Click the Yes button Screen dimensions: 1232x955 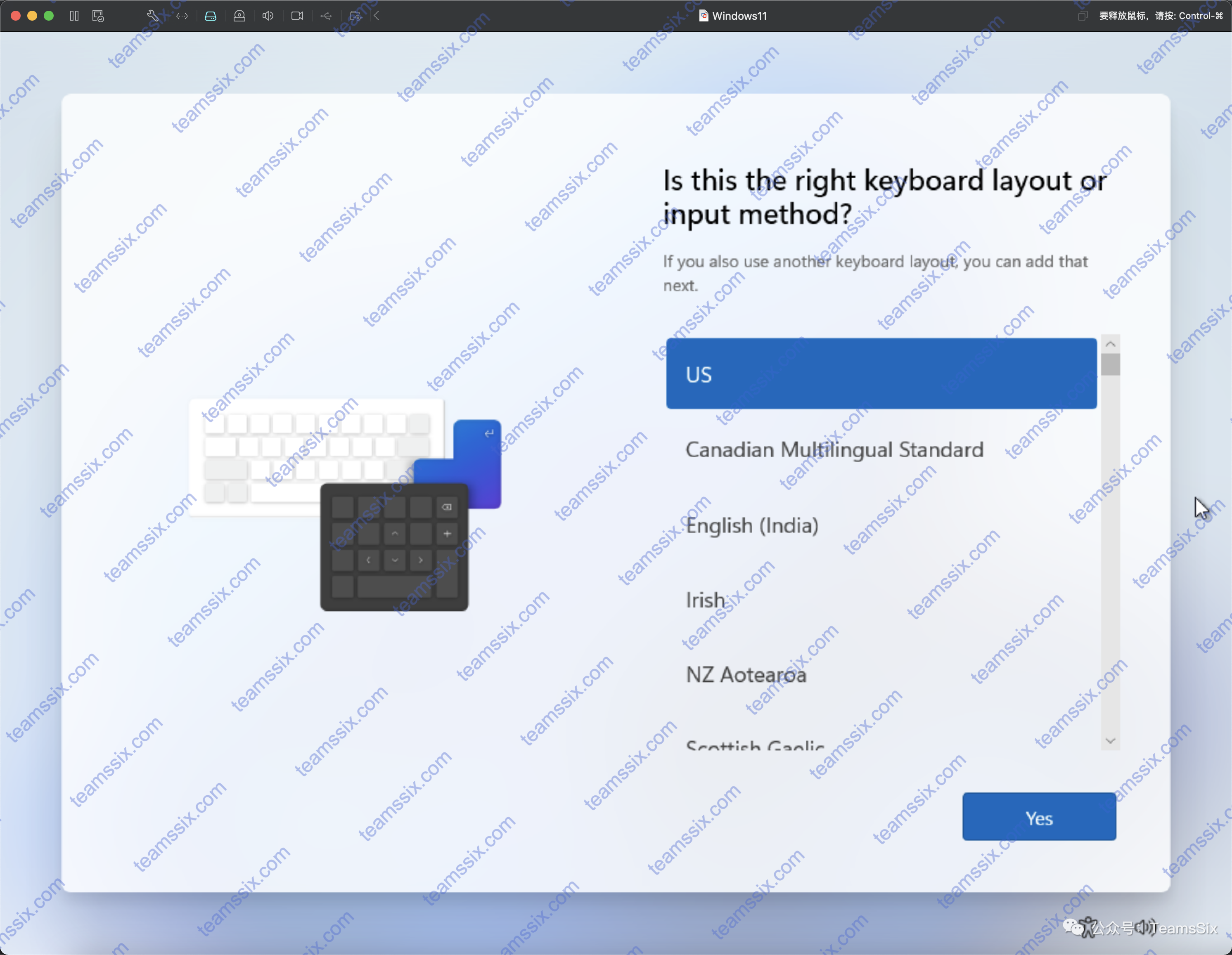point(1039,817)
